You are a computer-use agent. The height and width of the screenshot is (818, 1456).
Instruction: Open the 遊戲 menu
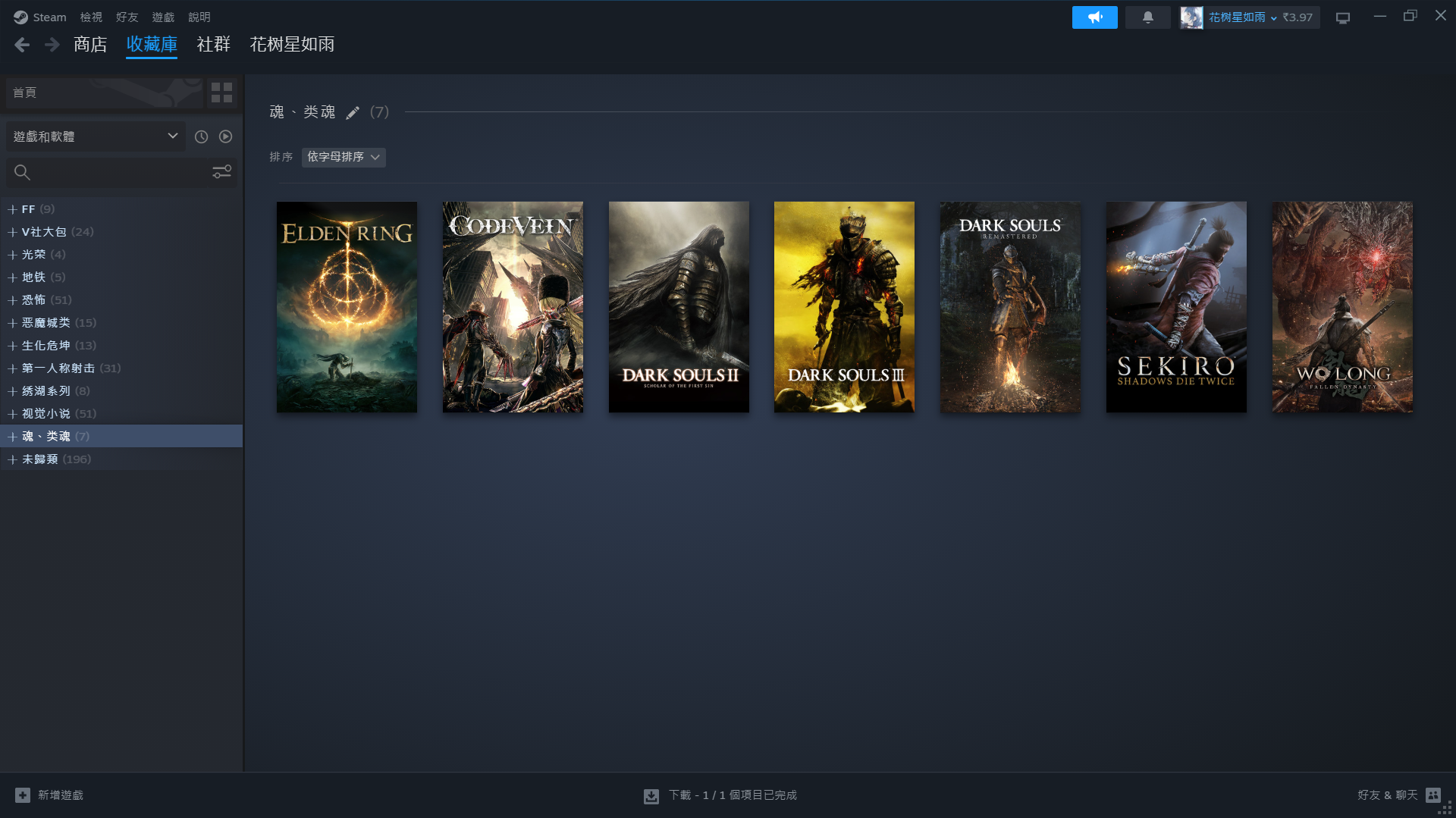163,17
